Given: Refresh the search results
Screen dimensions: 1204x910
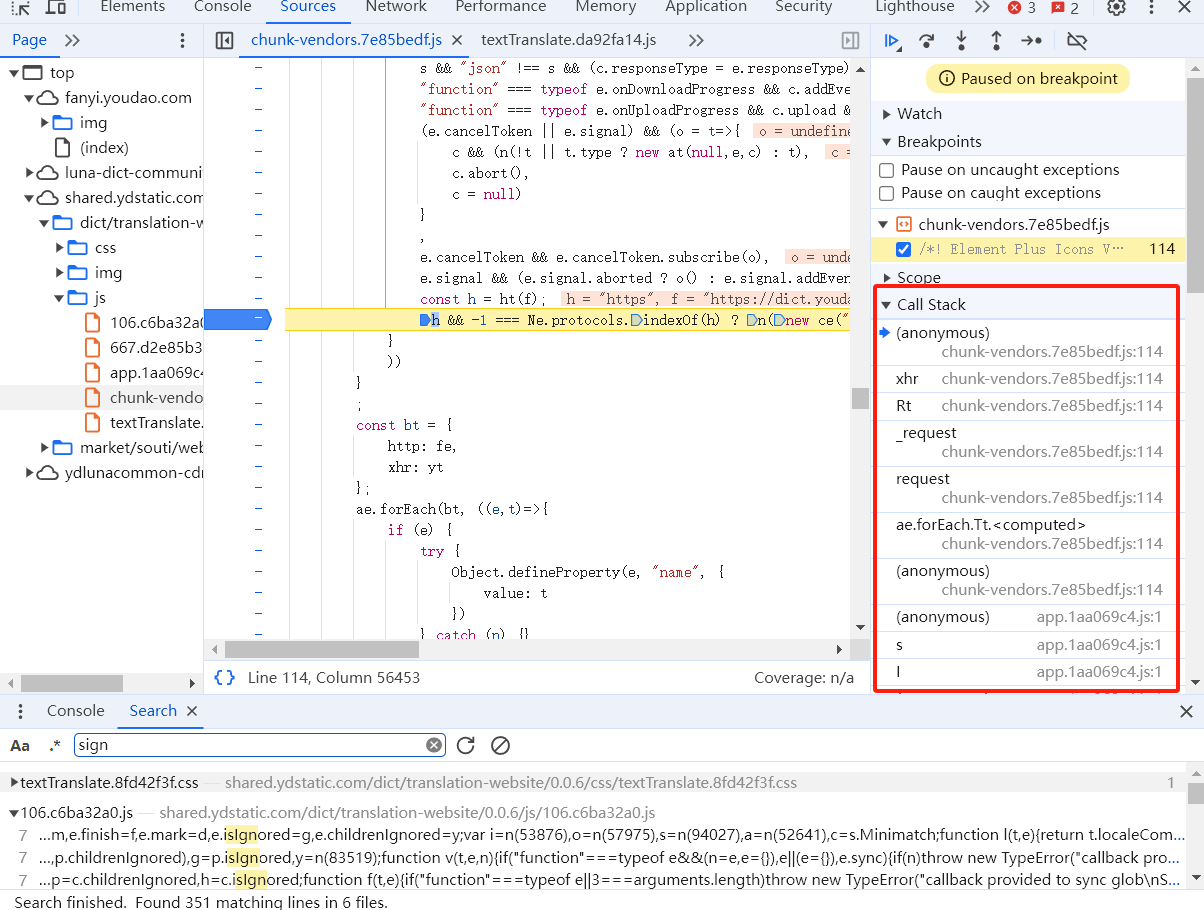Looking at the screenshot, I should (x=465, y=745).
